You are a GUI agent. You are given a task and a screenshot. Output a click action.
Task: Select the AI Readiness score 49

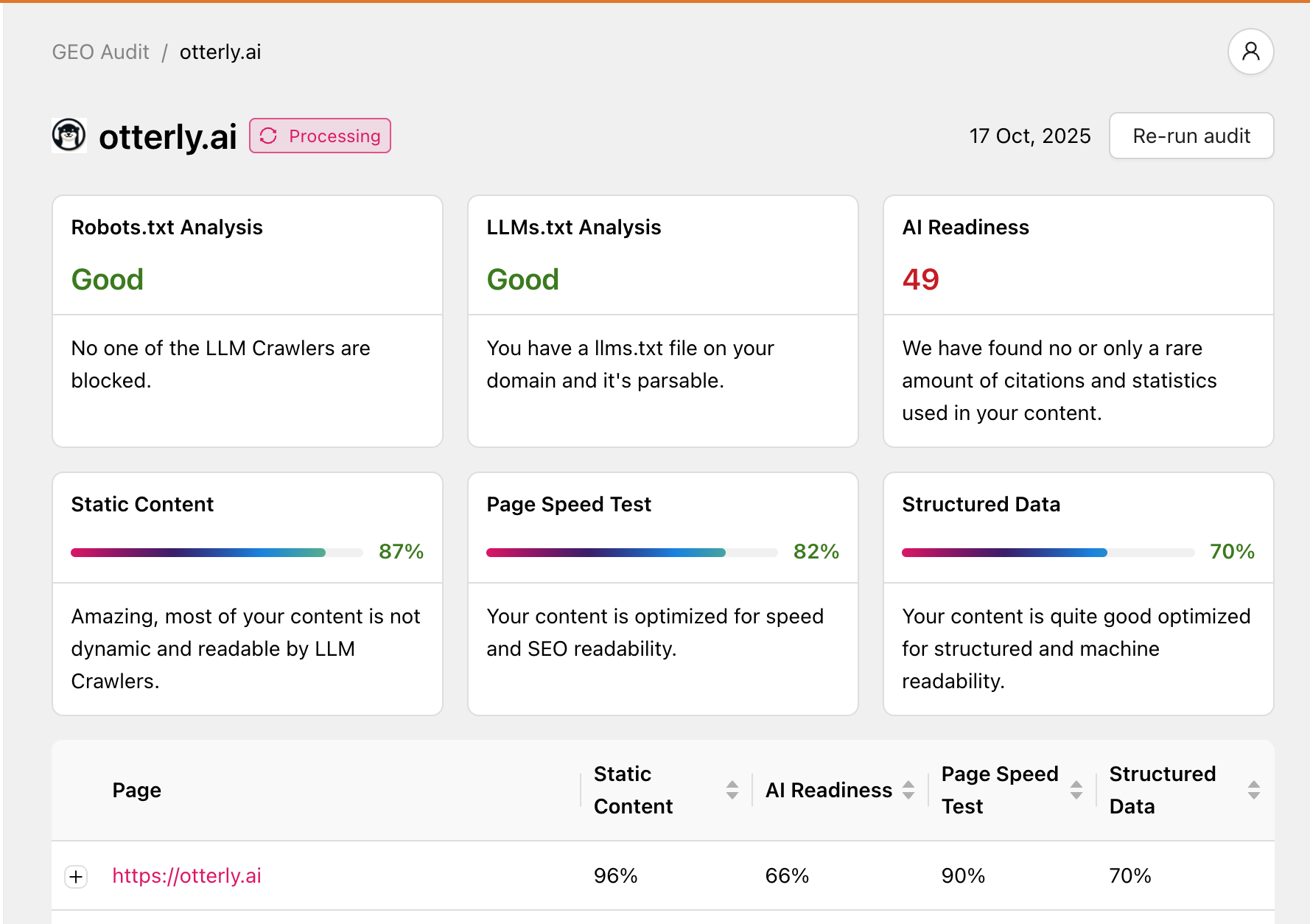click(x=920, y=279)
